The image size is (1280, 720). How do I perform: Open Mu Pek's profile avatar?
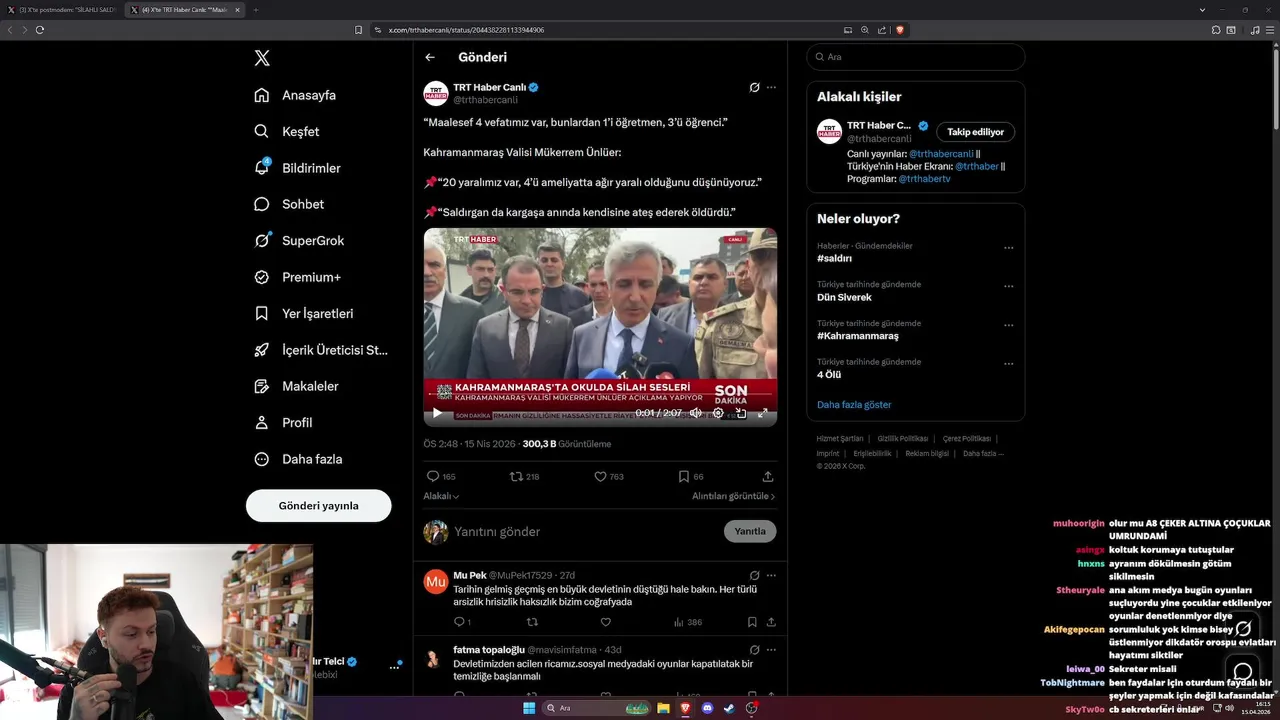pyautogui.click(x=436, y=582)
